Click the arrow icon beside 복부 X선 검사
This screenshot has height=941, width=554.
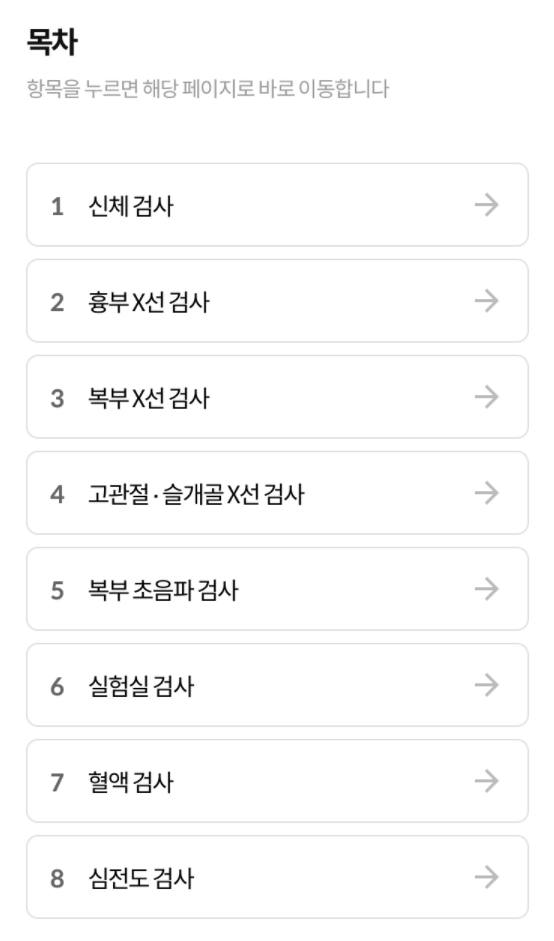486,397
